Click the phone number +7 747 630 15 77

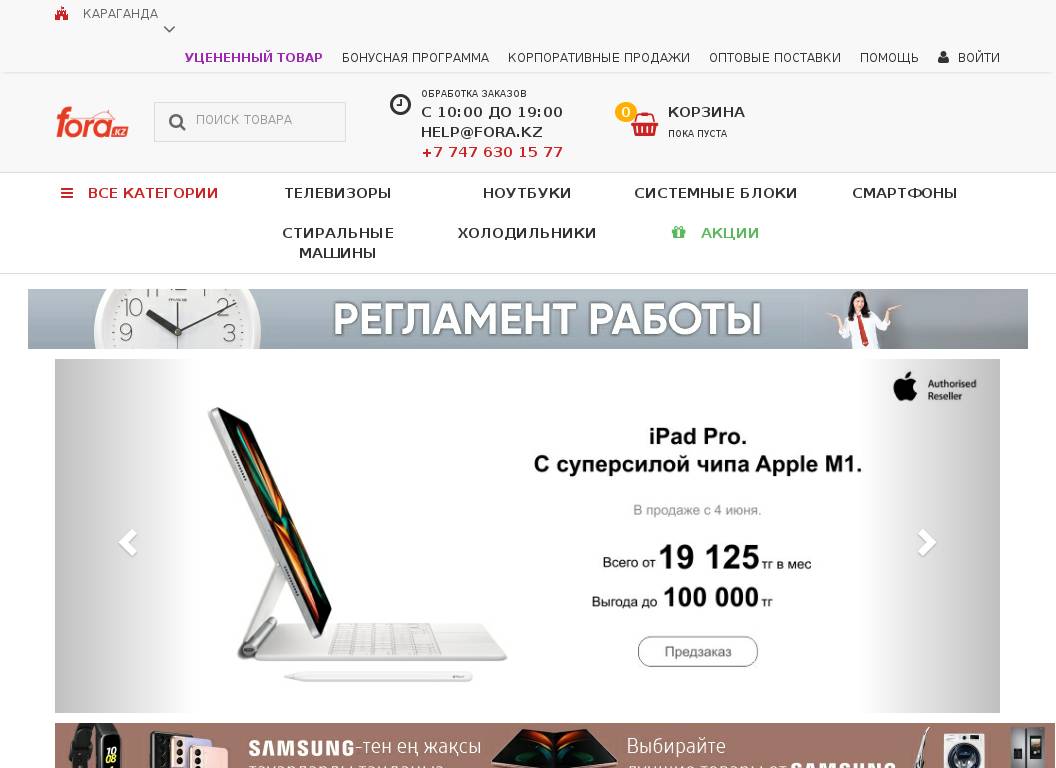pyautogui.click(x=492, y=152)
